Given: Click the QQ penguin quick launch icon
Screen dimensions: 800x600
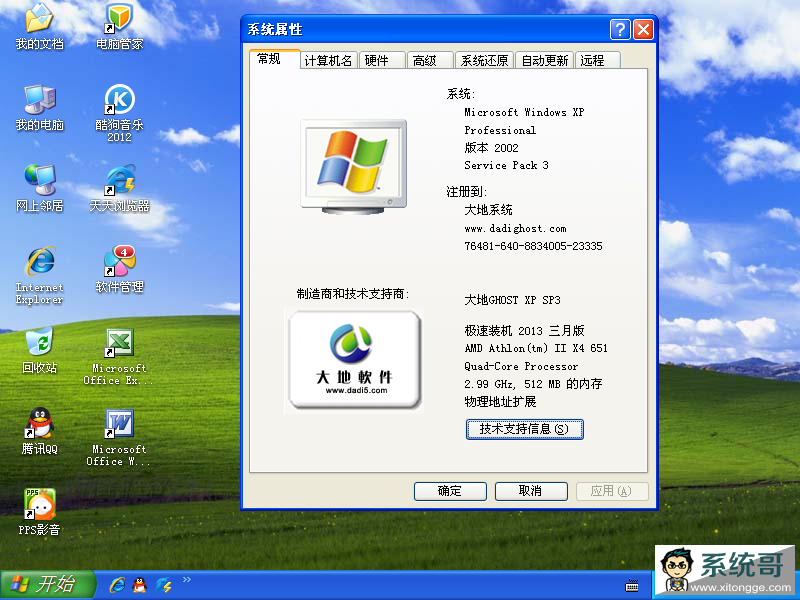Looking at the screenshot, I should point(139,584).
